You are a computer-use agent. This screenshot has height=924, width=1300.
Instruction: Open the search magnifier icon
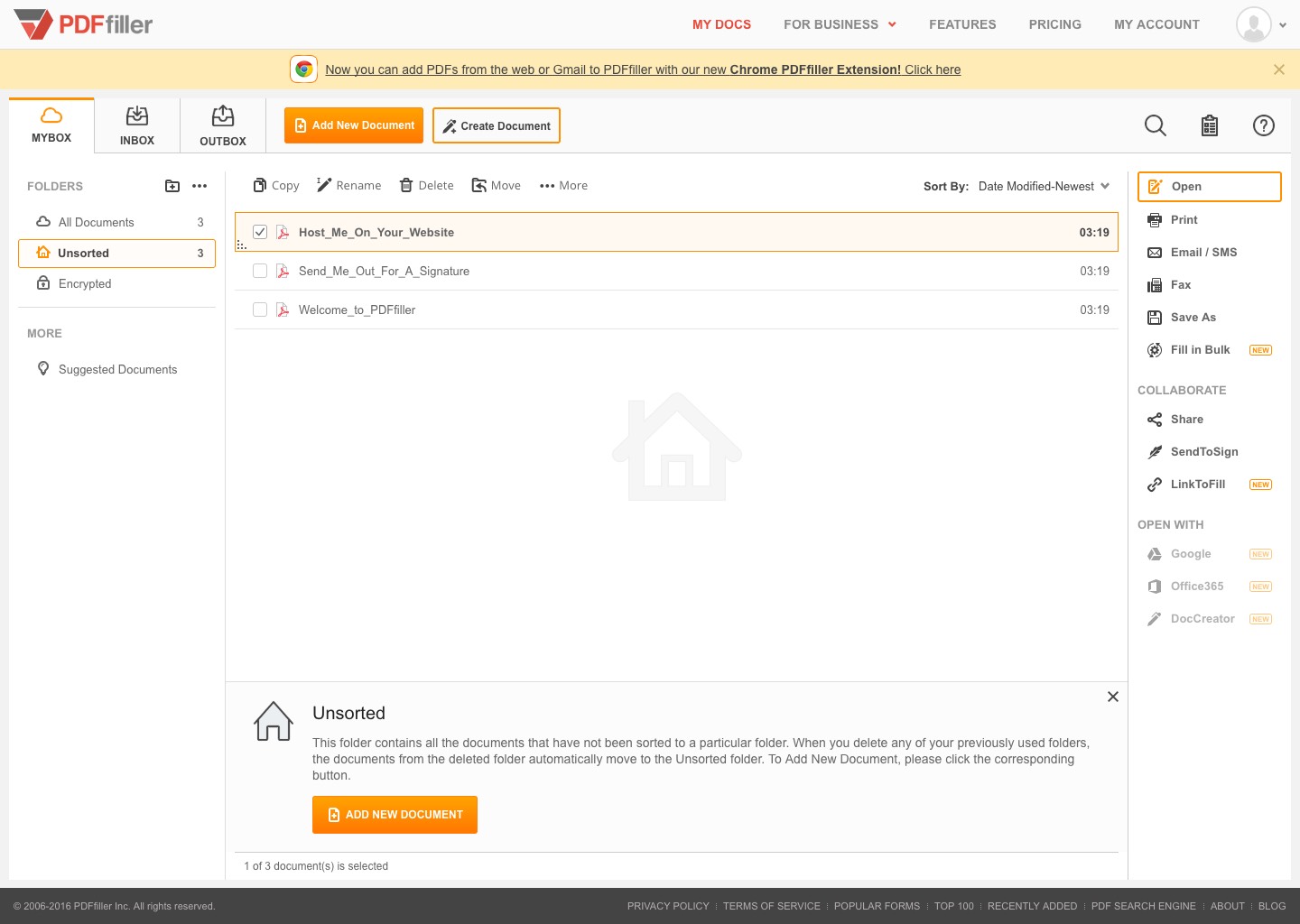(1156, 125)
